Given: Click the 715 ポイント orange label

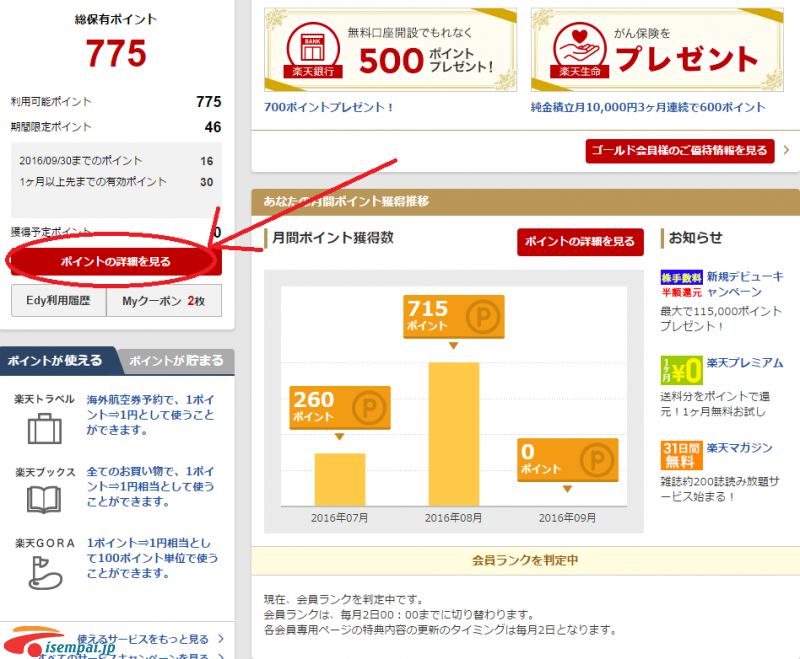Looking at the screenshot, I should pos(454,317).
